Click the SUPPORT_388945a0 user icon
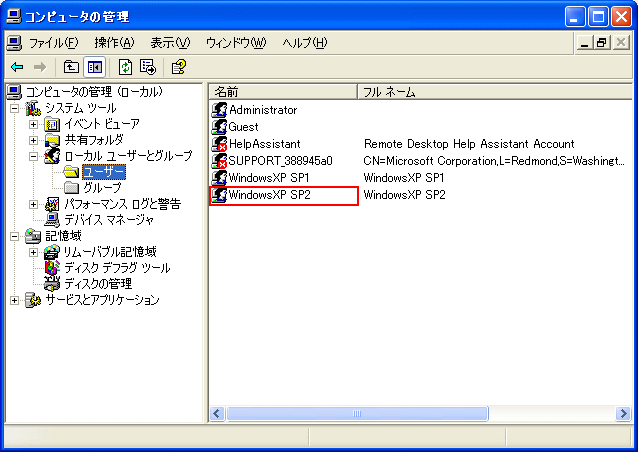 click(219, 161)
